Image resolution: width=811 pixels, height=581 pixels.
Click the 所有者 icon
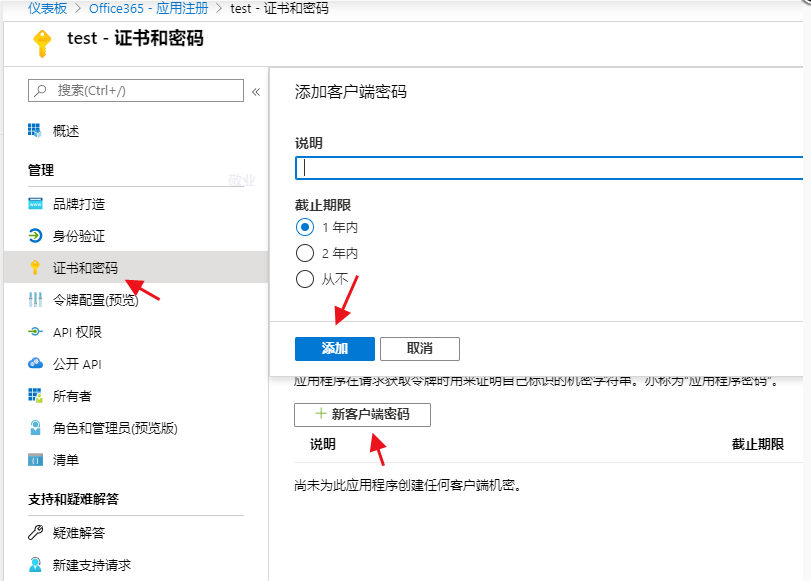point(35,396)
